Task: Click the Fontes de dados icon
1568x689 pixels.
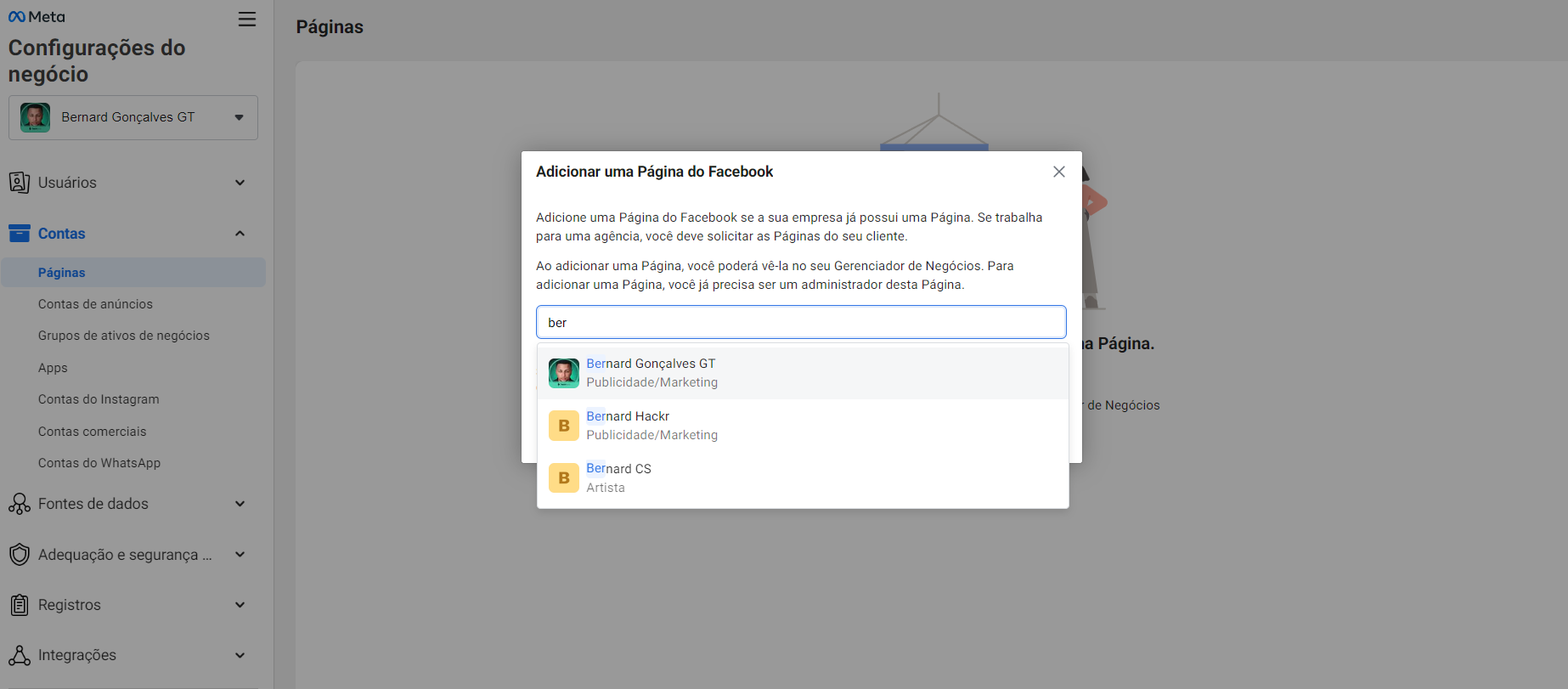Action: point(20,504)
